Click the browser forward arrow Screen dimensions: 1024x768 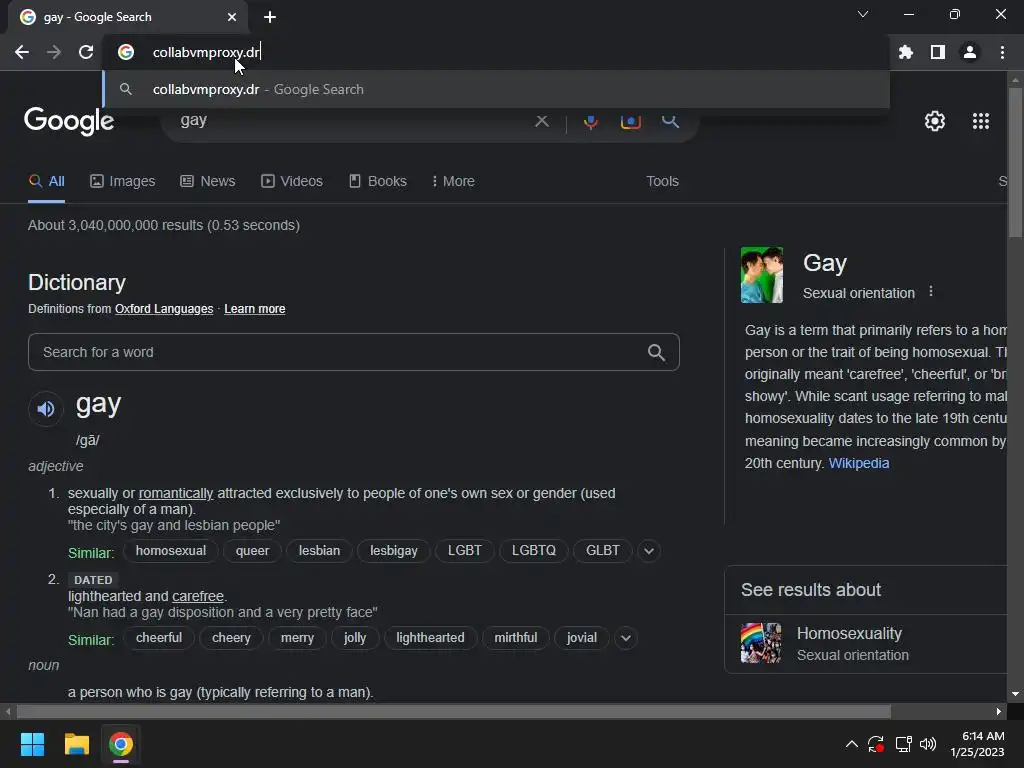[x=54, y=52]
